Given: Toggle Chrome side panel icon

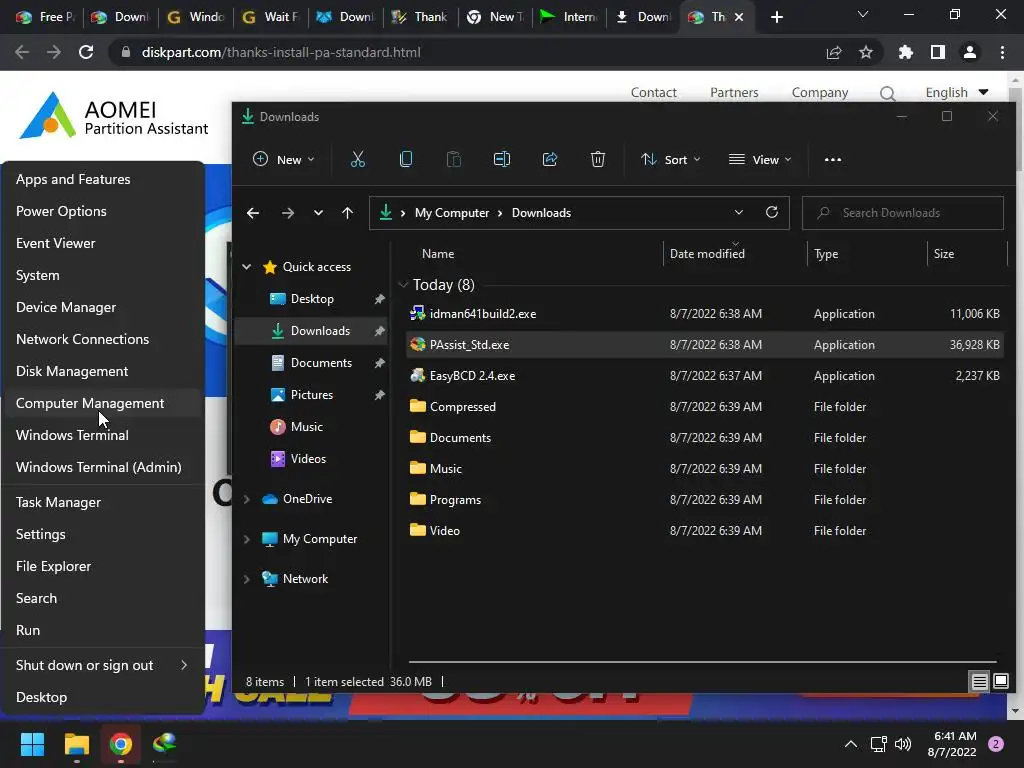Looking at the screenshot, I should coord(938,52).
